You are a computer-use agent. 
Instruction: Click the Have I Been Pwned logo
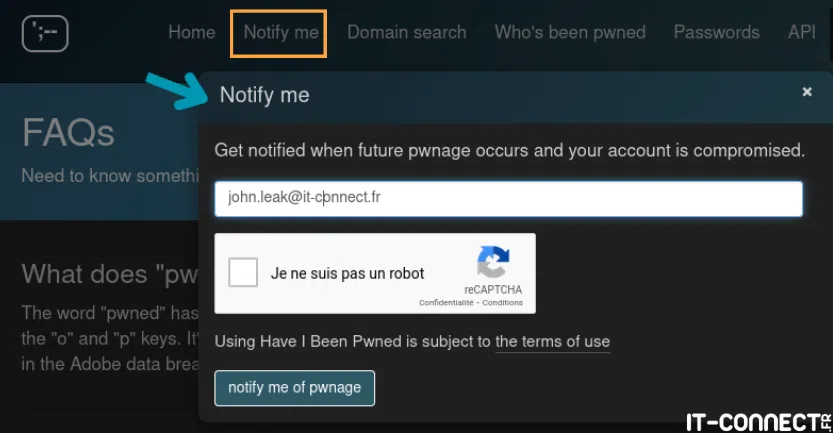[x=45, y=33]
